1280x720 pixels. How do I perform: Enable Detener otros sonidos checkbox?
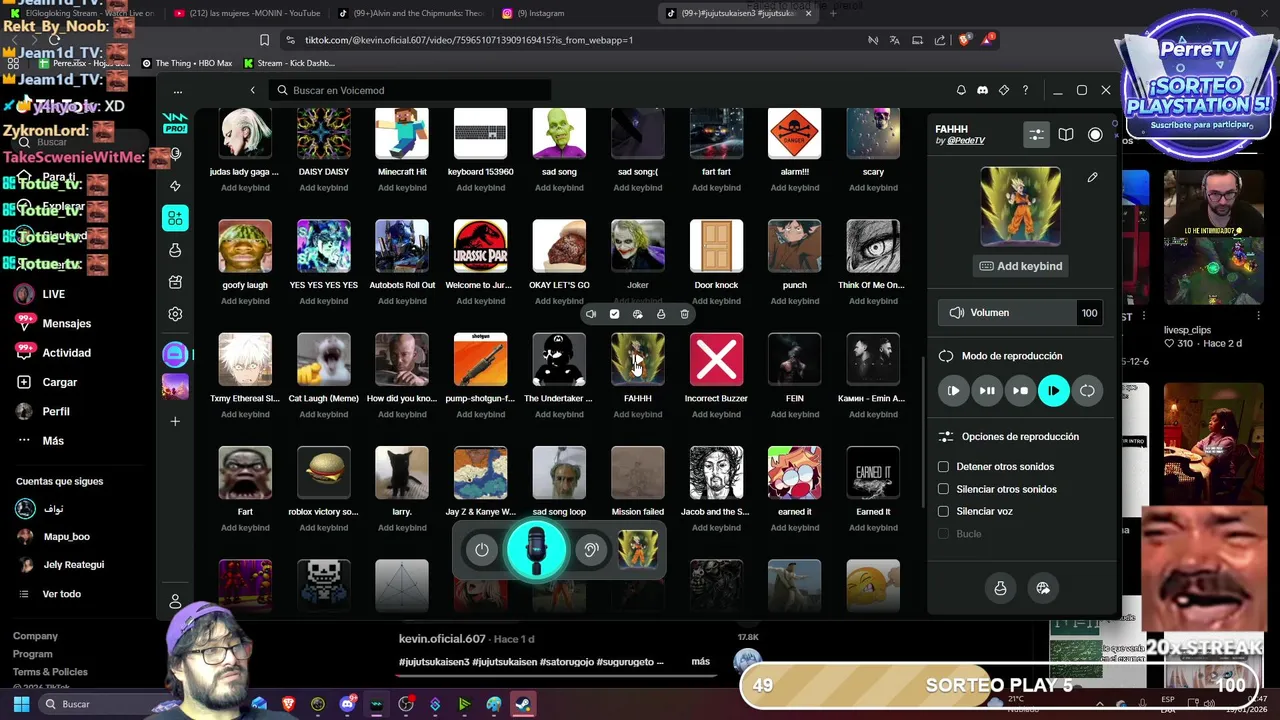tap(943, 467)
